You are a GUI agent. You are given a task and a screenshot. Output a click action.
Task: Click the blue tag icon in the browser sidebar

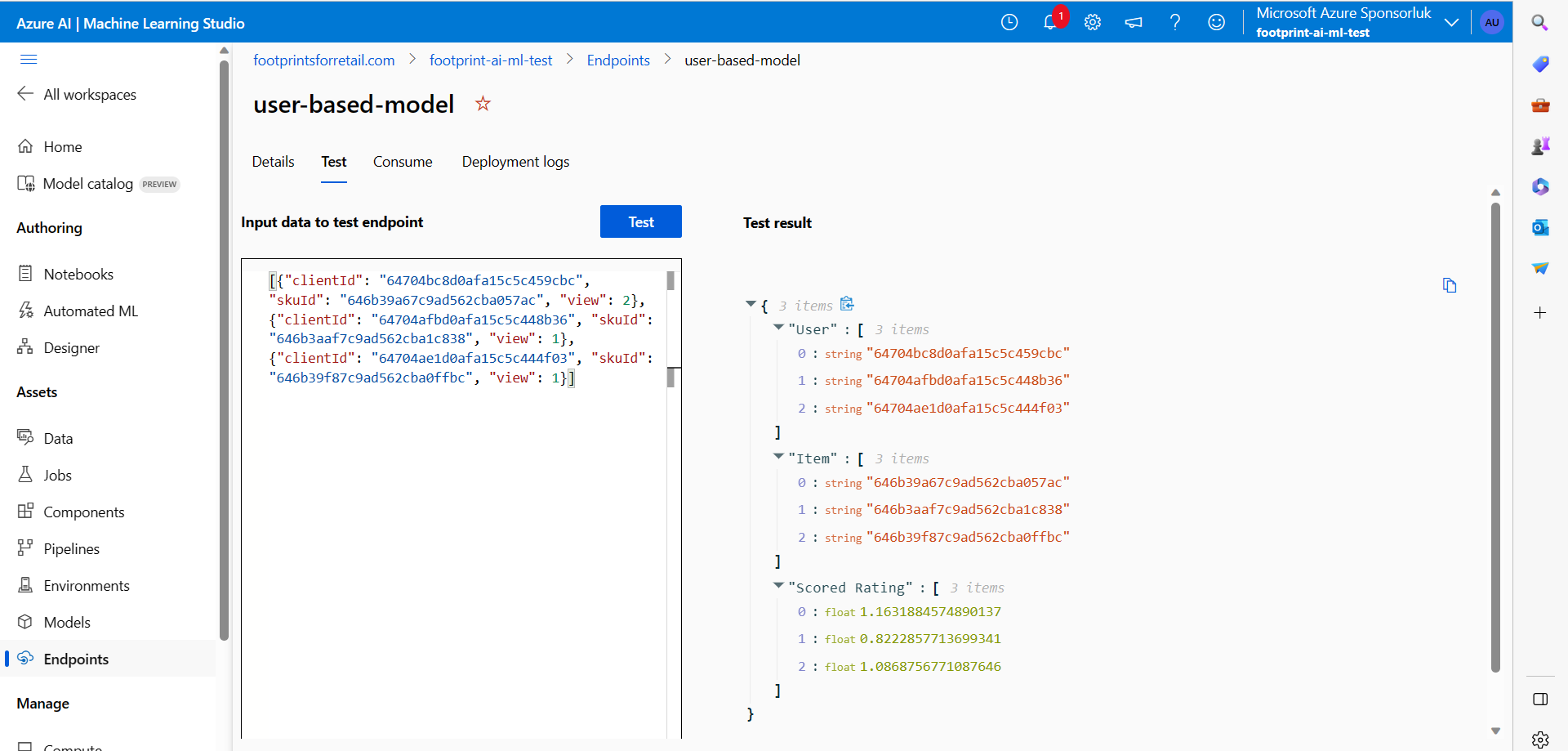(1540, 64)
